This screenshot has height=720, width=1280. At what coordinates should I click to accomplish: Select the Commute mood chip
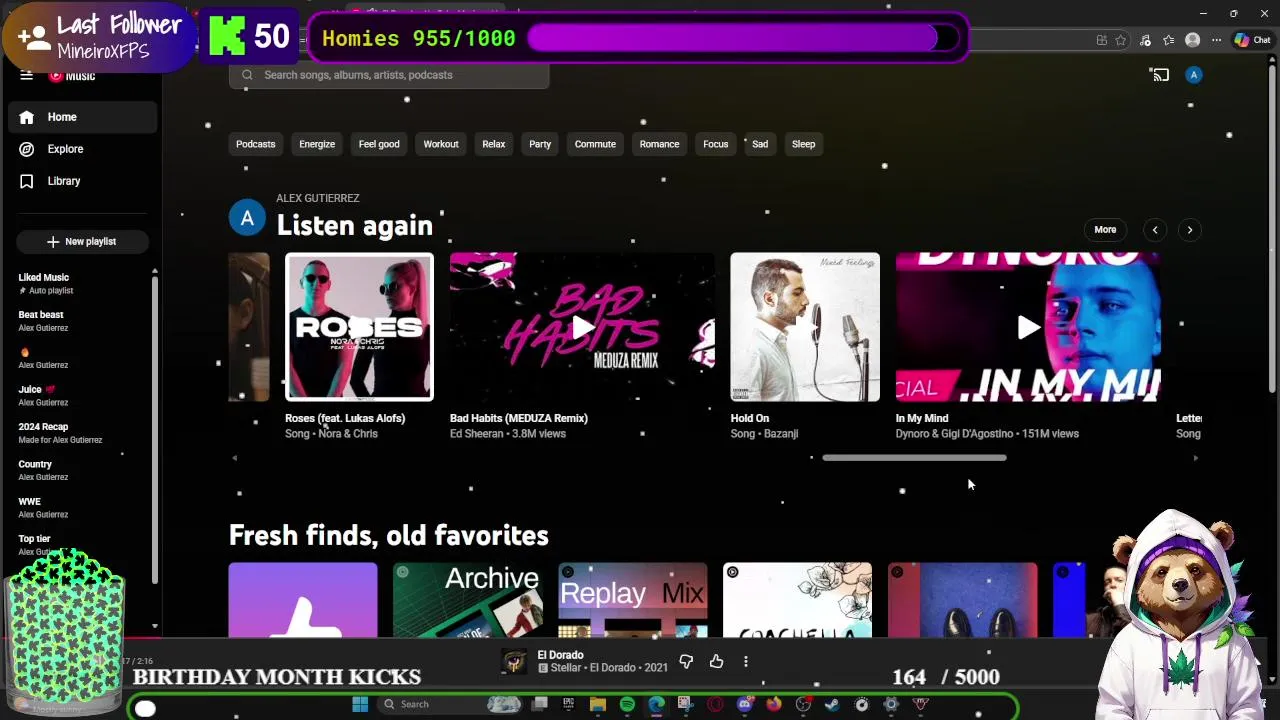[x=595, y=144]
